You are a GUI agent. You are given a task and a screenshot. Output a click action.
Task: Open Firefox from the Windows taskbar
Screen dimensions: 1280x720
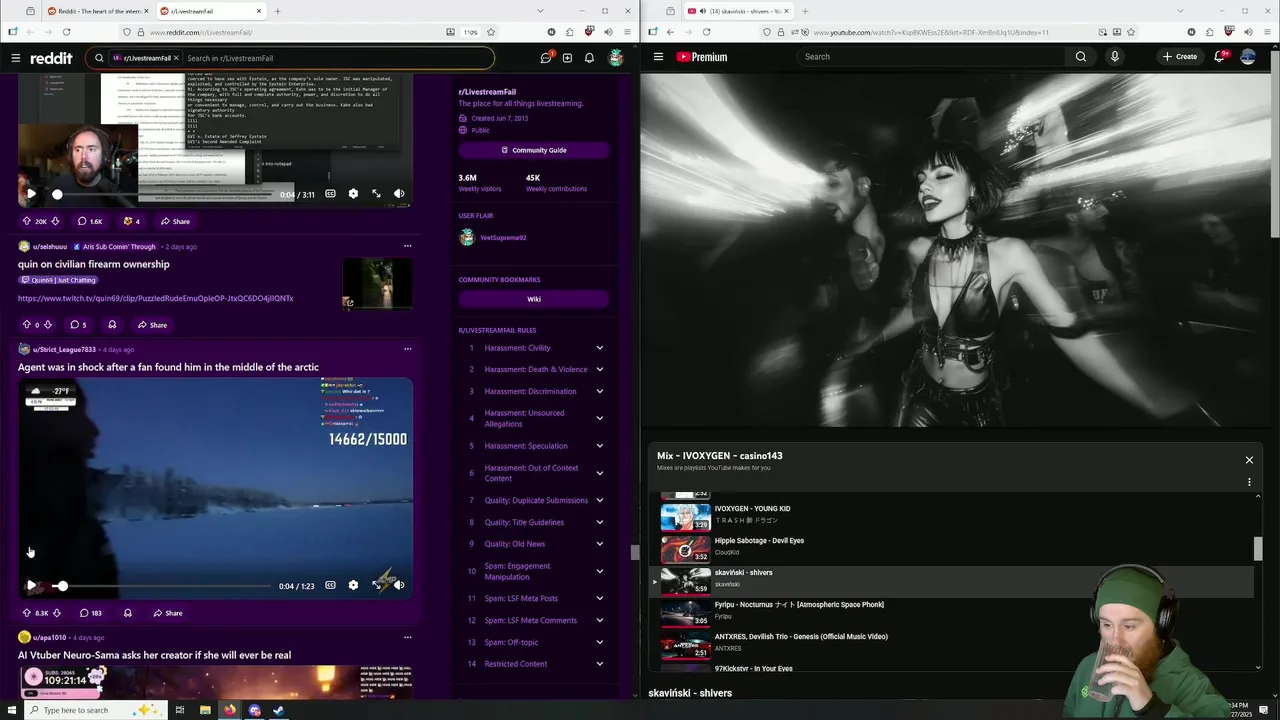tap(230, 710)
